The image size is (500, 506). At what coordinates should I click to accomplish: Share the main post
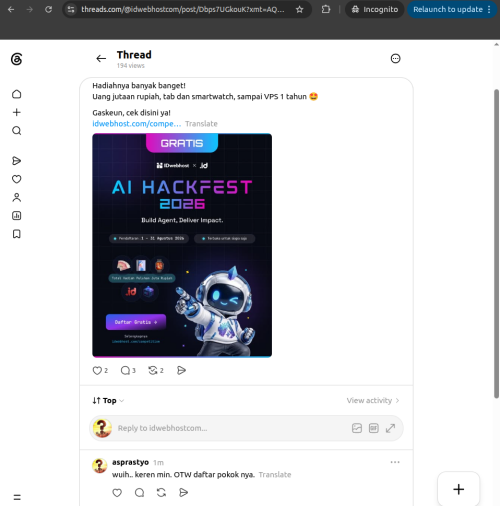(x=181, y=370)
